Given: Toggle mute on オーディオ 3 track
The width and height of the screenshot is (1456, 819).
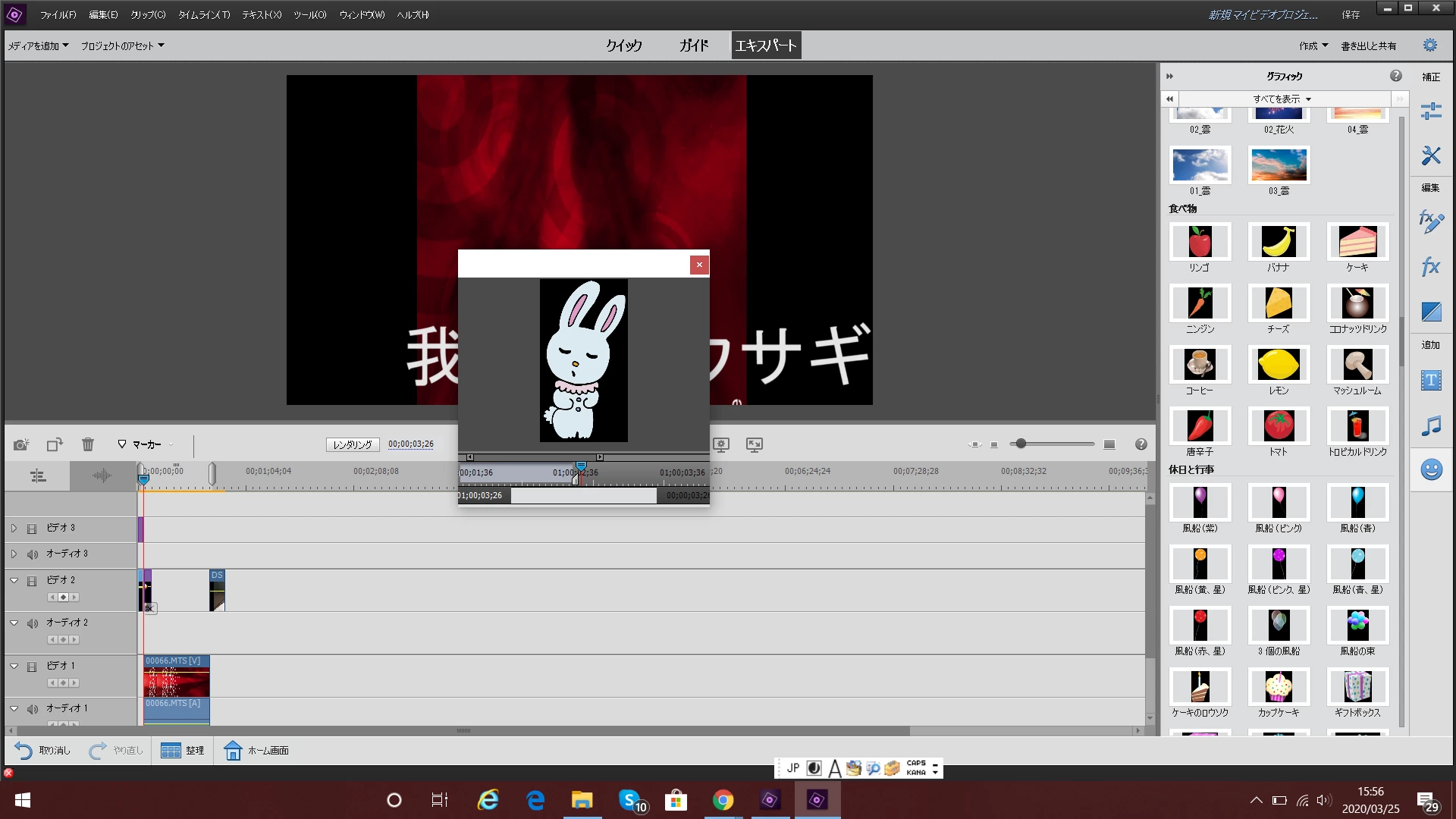Looking at the screenshot, I should click(33, 554).
